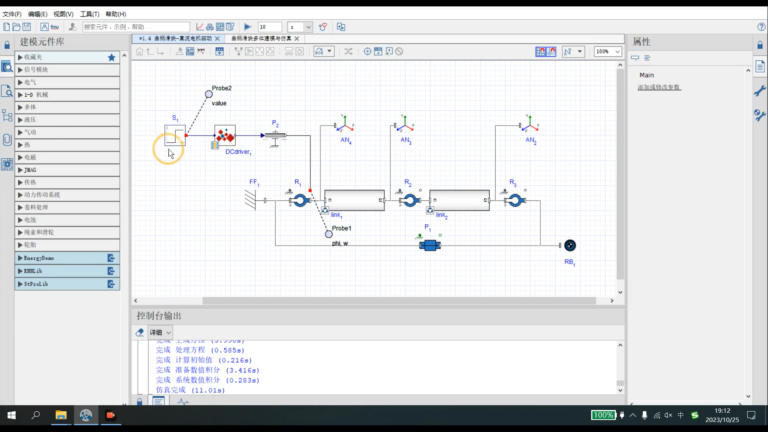The width and height of the screenshot is (768, 432).
Task: Create a new document with the toolbar icon
Action: (x=7, y=27)
